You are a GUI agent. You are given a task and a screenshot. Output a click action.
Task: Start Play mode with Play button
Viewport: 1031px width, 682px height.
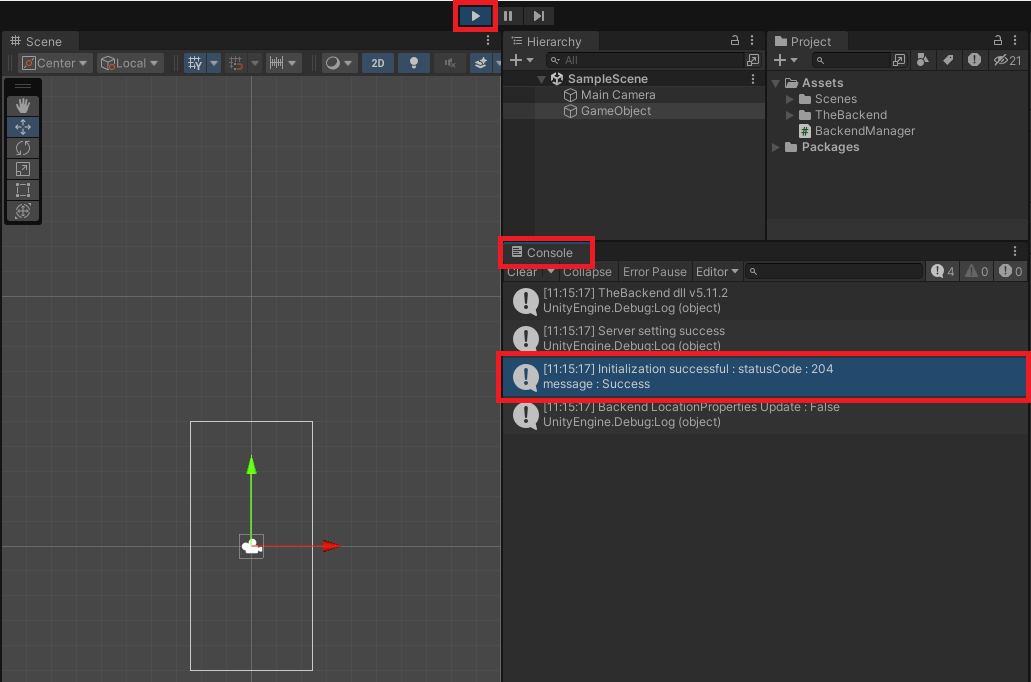pos(475,16)
